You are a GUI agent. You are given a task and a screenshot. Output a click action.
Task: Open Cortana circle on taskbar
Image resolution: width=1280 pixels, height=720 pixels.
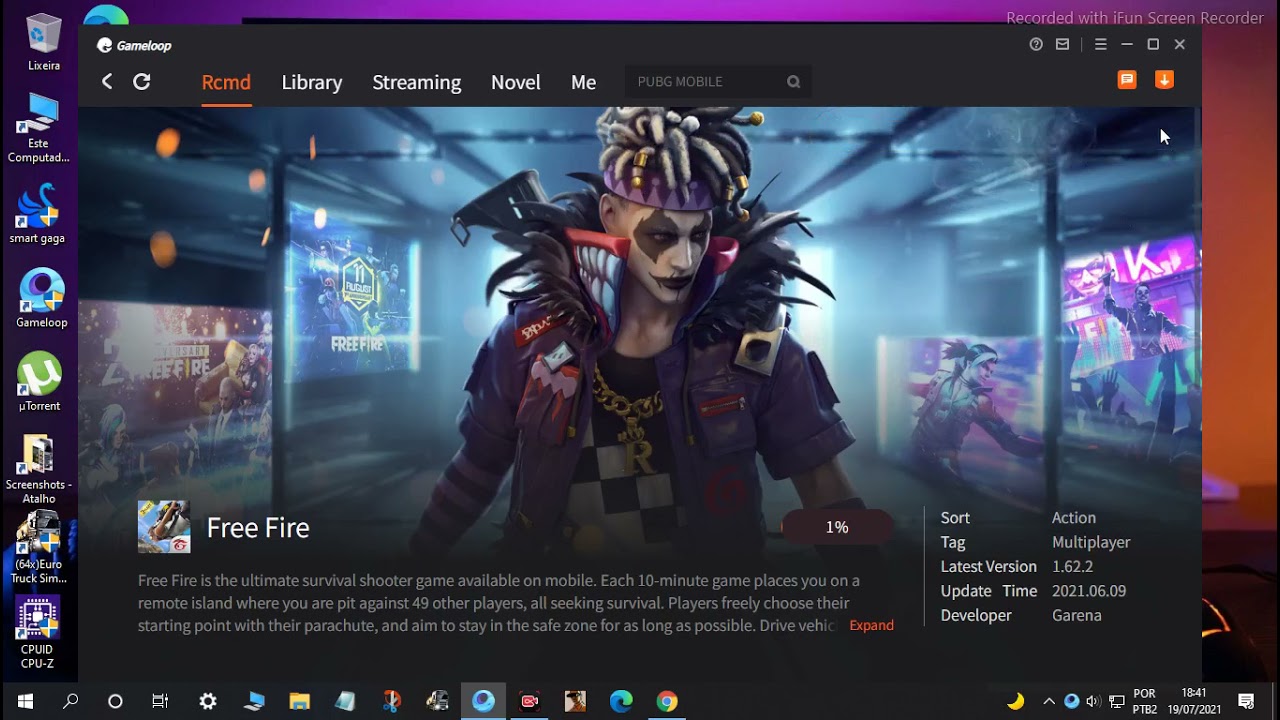(115, 701)
